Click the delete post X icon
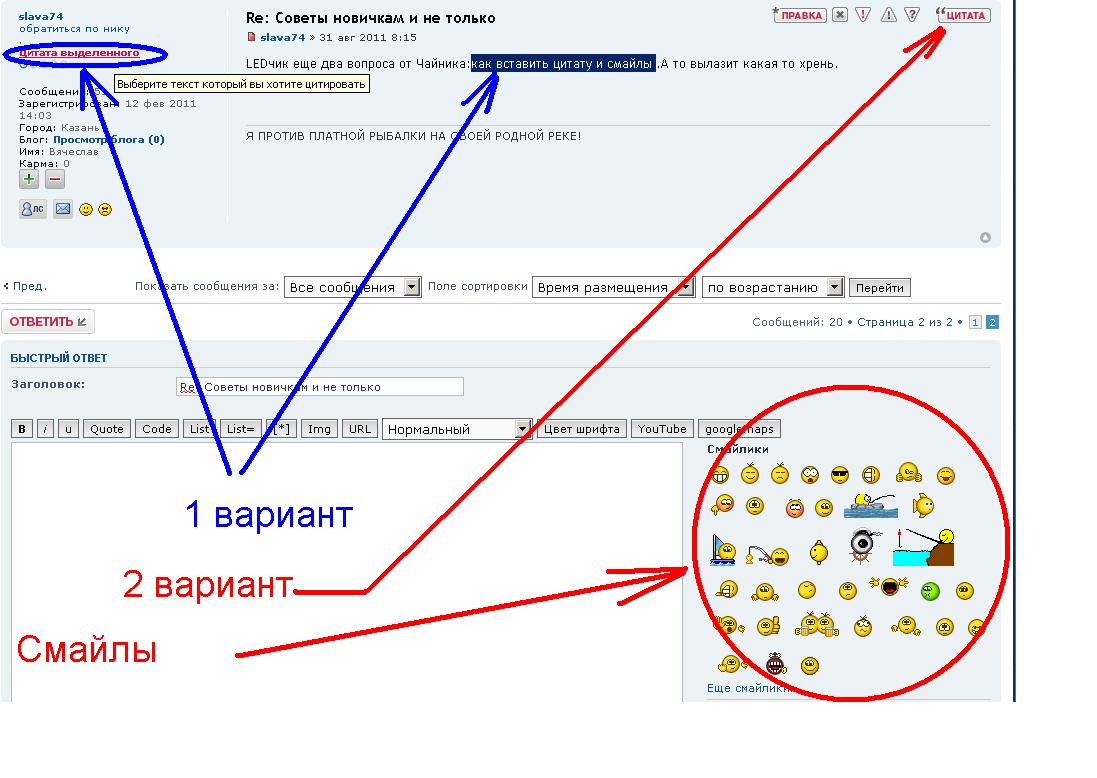 (x=840, y=15)
